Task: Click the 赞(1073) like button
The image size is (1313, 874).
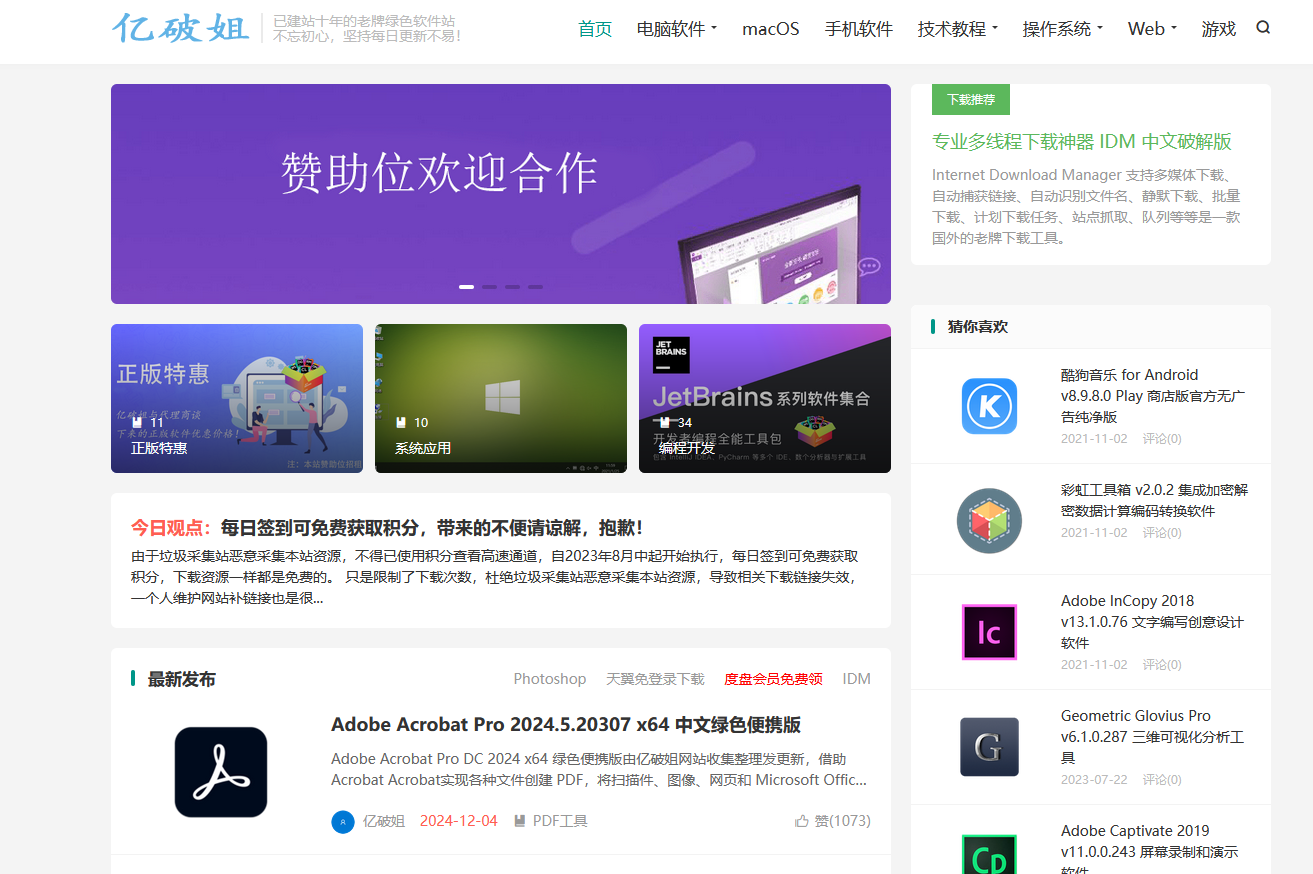Action: [833, 821]
